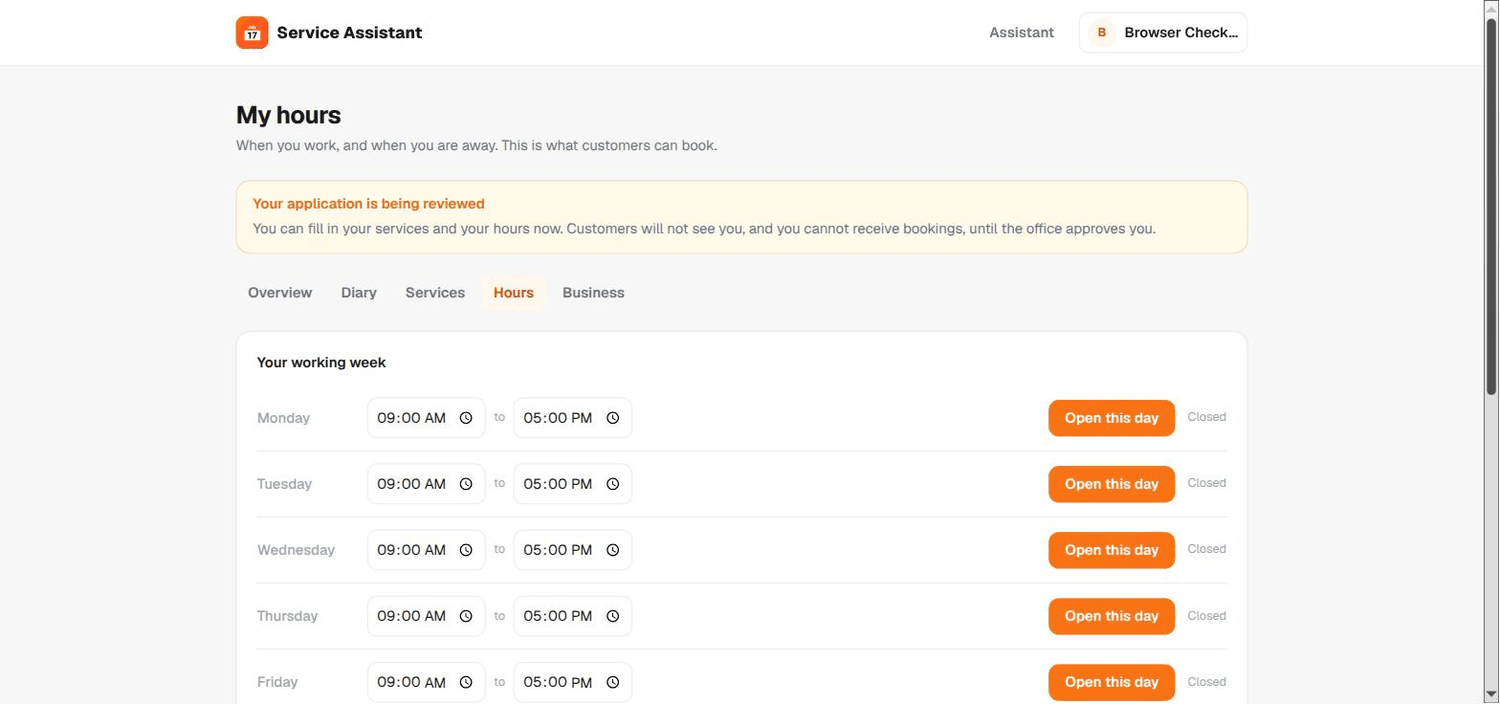The height and width of the screenshot is (704, 1500).
Task: Open the Assistant link in header
Action: (x=1021, y=32)
